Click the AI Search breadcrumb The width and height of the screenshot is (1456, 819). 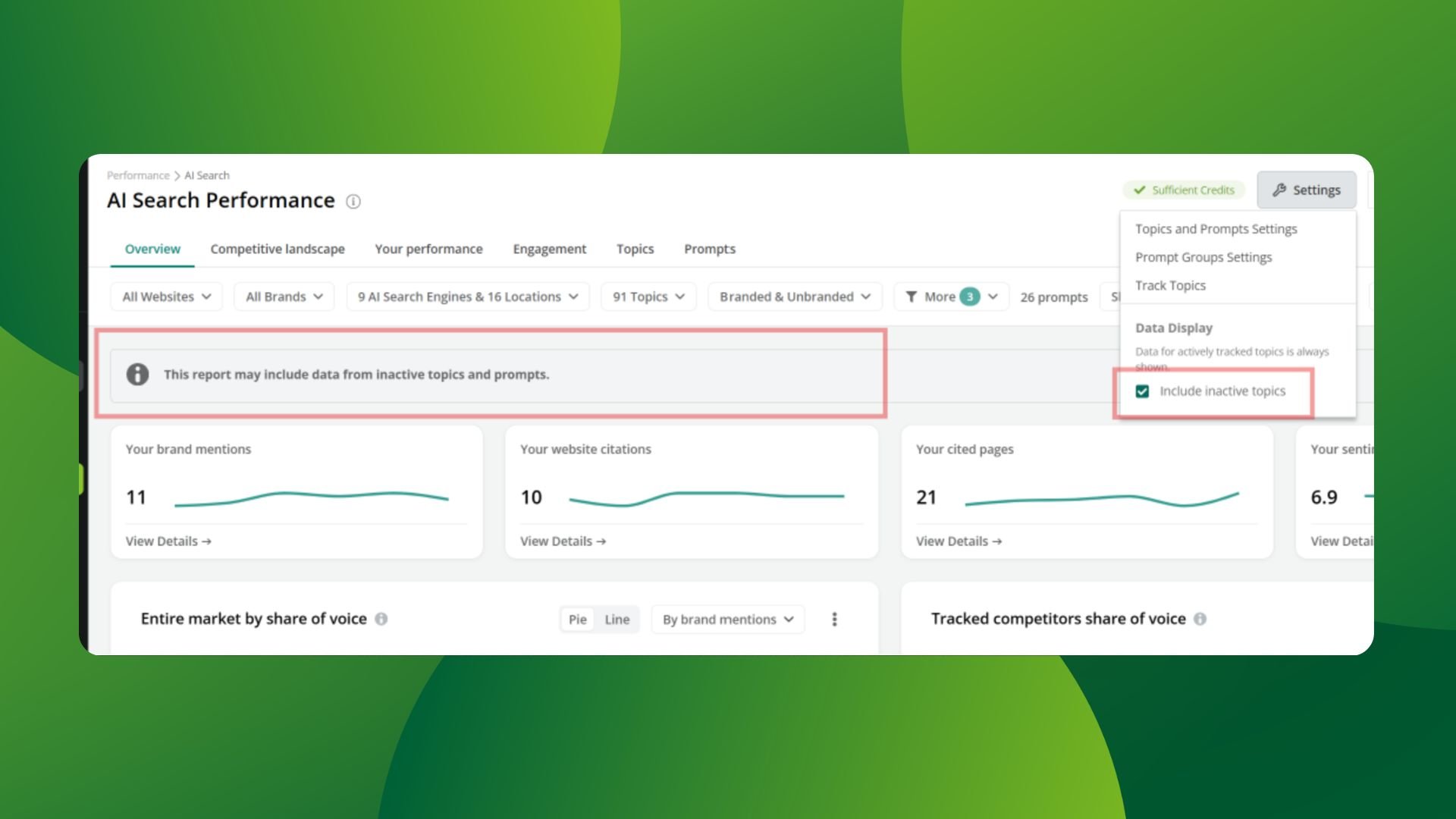coord(207,175)
